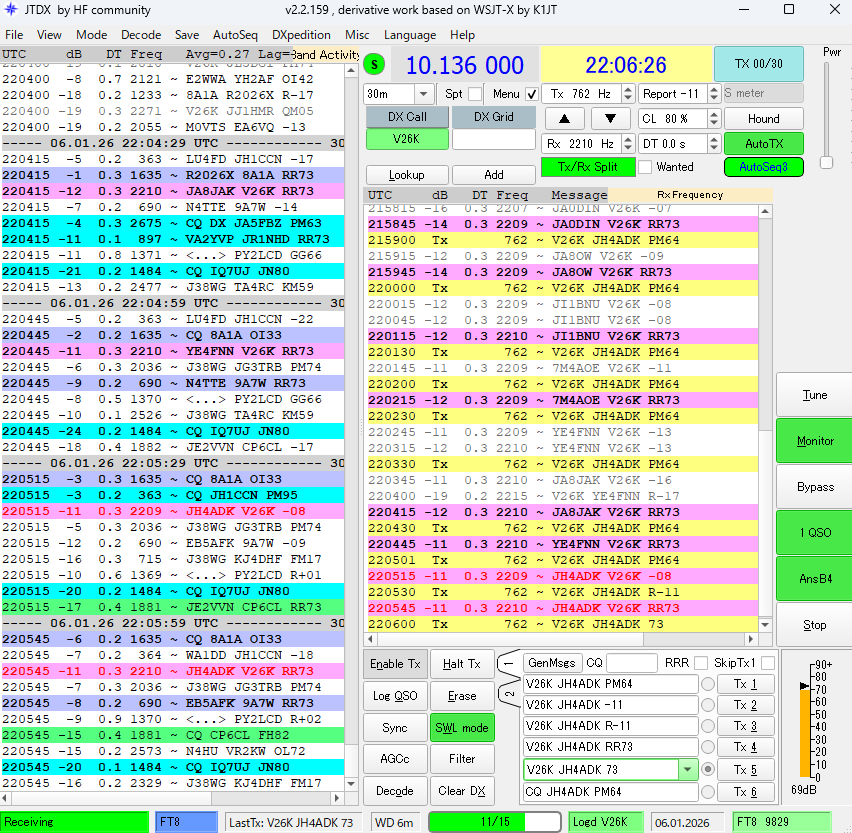Expand the Tx 5 message dropdown

[x=687, y=770]
